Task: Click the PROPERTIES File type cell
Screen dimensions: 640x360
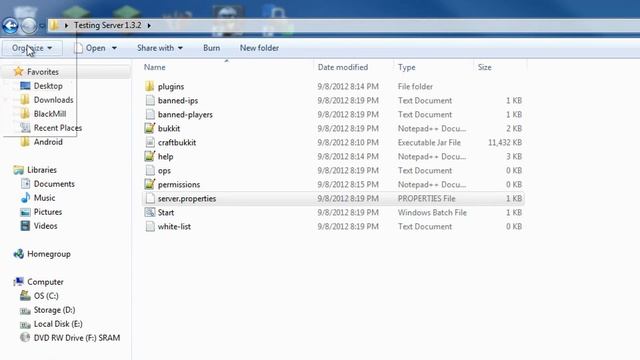Action: (x=427, y=198)
